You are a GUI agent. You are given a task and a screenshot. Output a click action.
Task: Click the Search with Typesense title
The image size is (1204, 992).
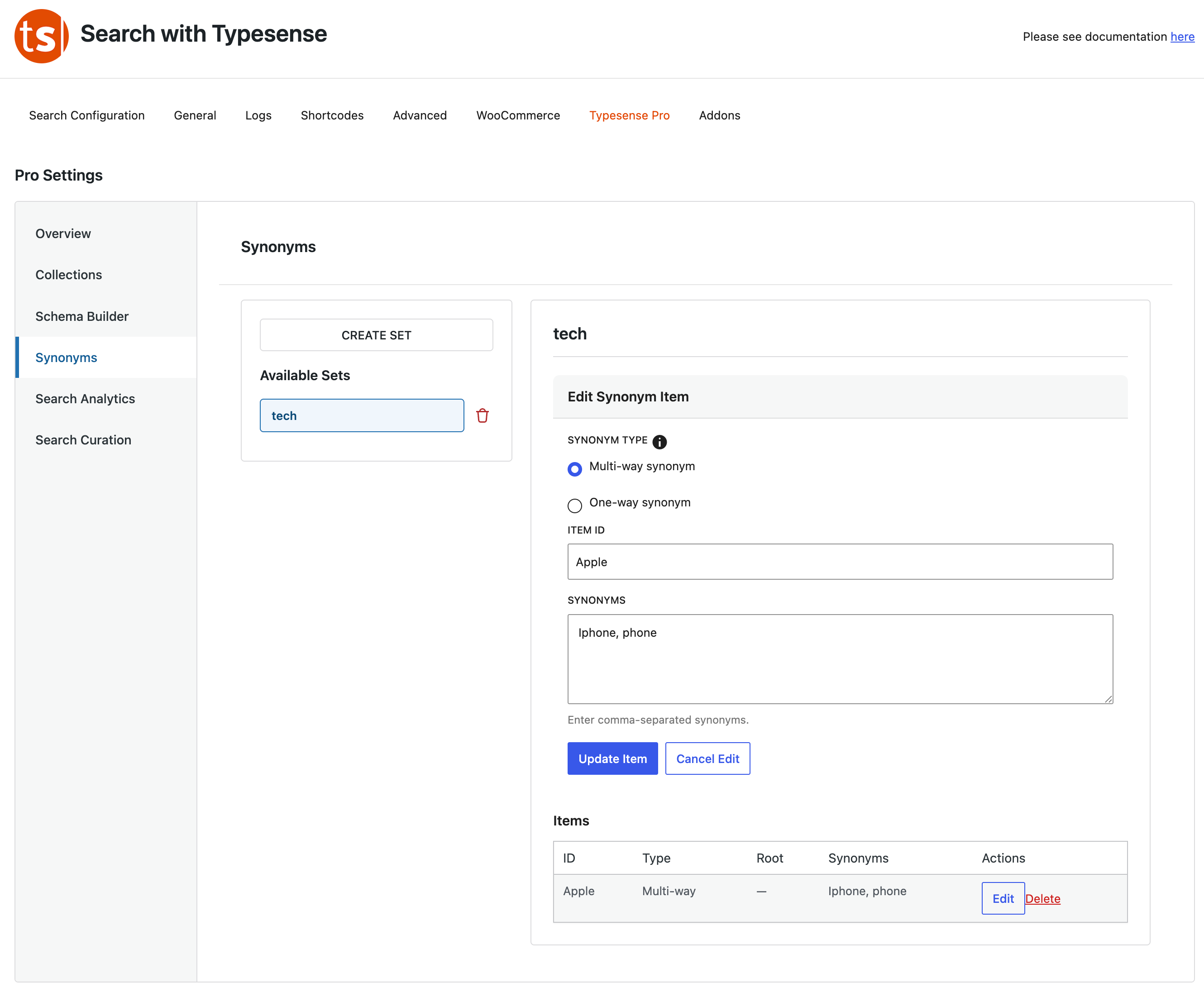203,33
